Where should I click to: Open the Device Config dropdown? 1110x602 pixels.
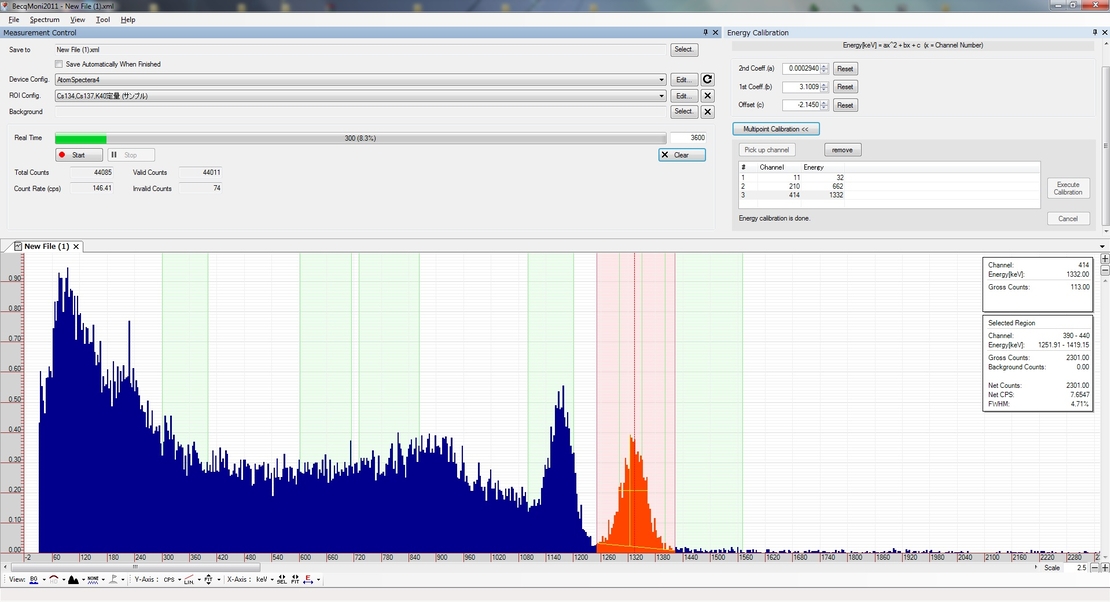click(661, 80)
